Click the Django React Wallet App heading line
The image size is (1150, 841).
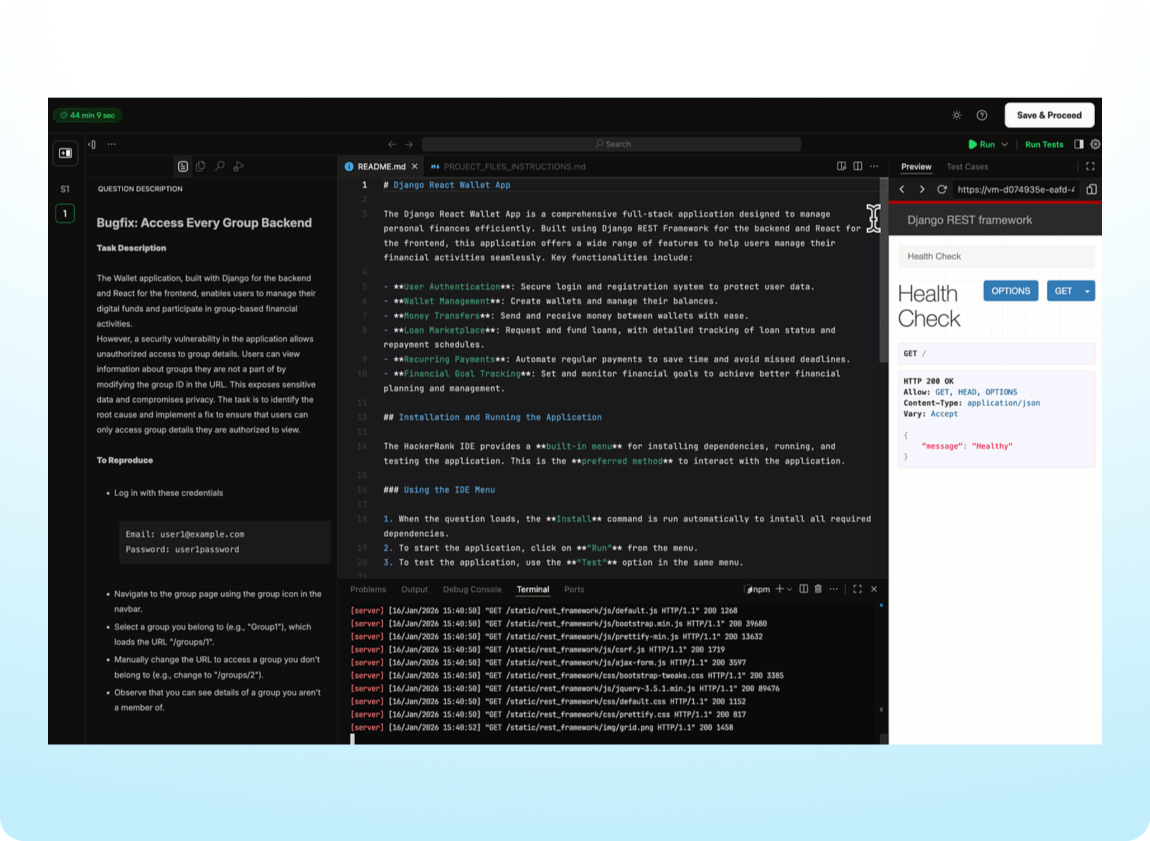(x=447, y=186)
